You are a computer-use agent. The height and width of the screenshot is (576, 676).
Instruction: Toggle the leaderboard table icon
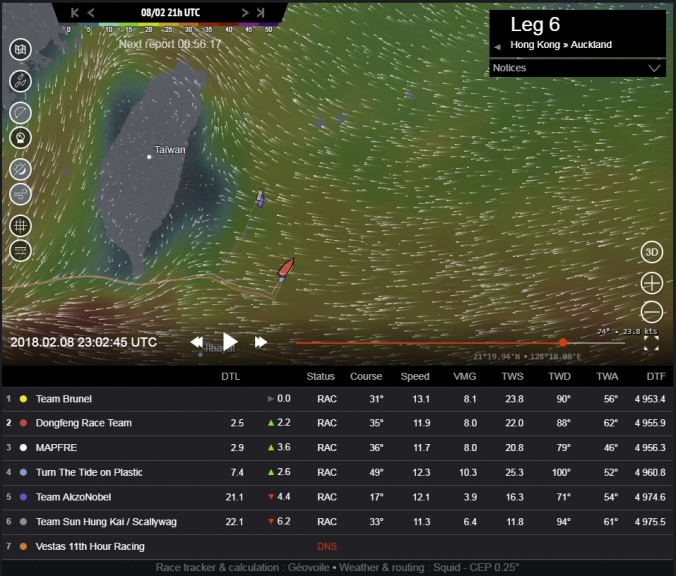[x=20, y=250]
